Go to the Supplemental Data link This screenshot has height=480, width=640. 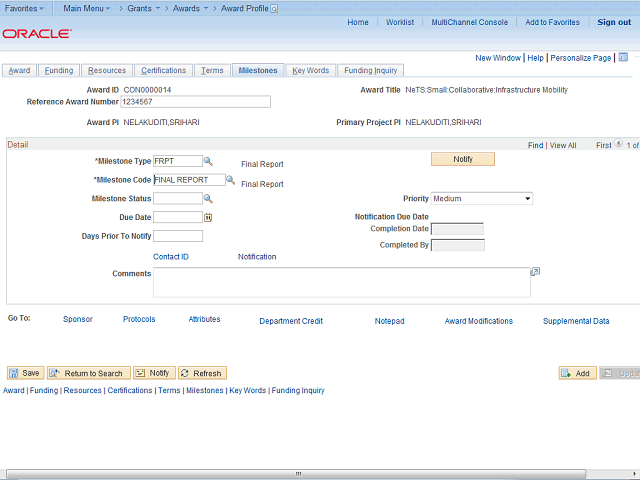[576, 321]
